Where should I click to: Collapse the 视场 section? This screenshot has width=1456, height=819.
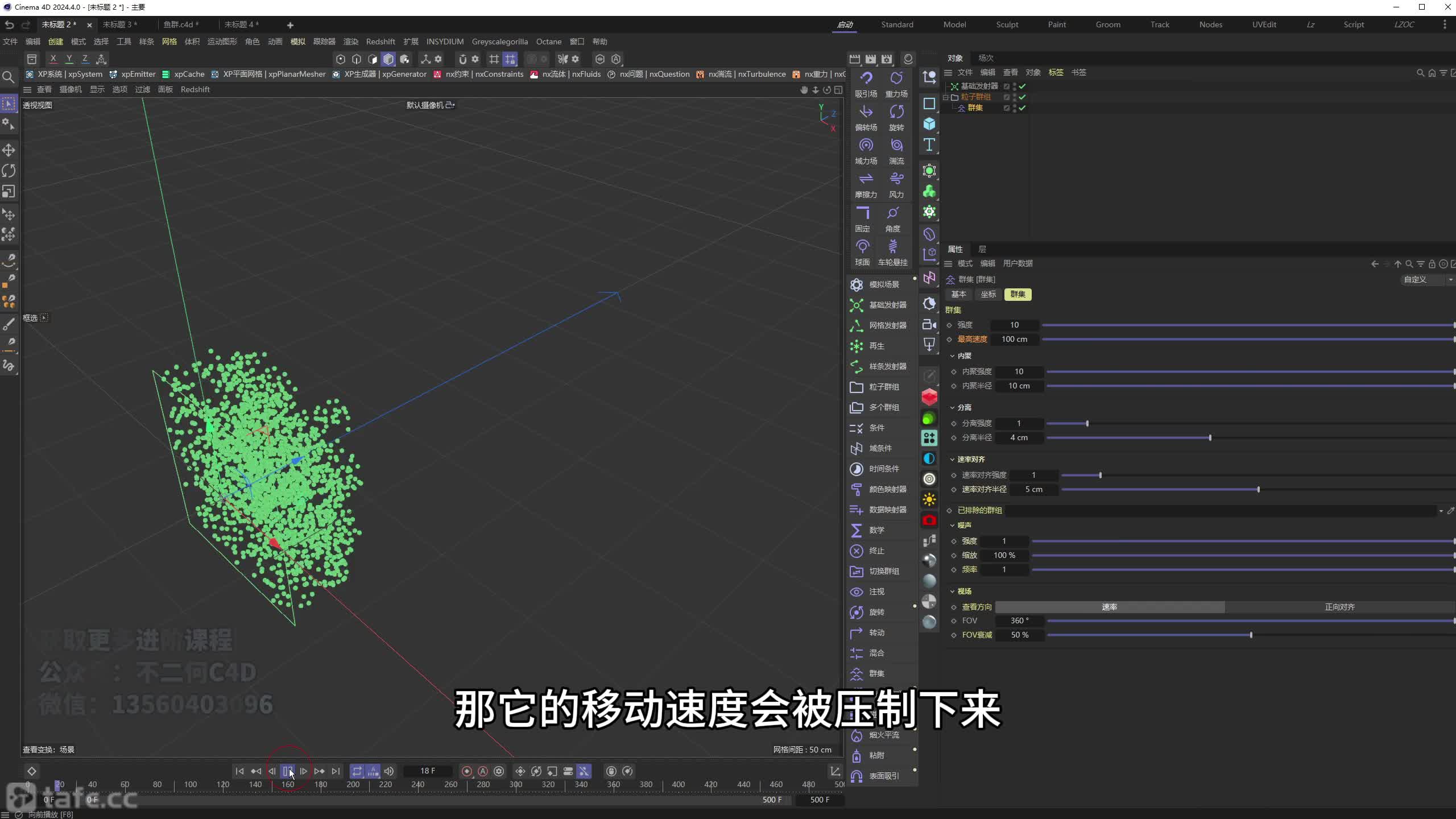coord(952,591)
